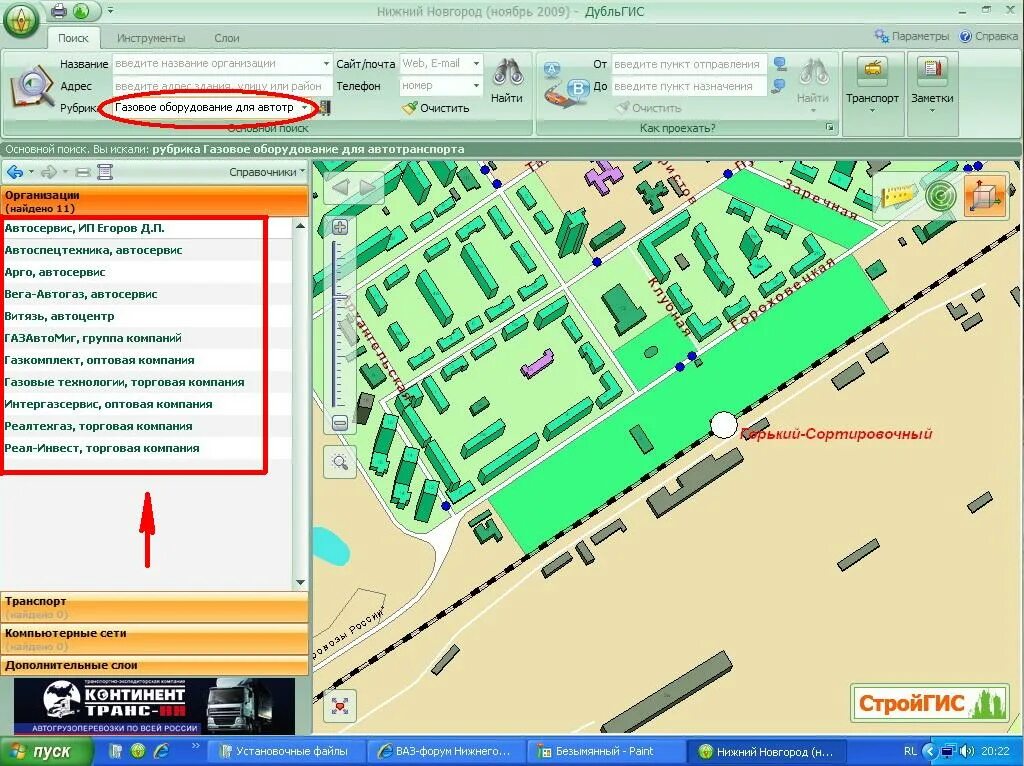Click the departure point input field
The height and width of the screenshot is (766, 1024).
[x=689, y=64]
